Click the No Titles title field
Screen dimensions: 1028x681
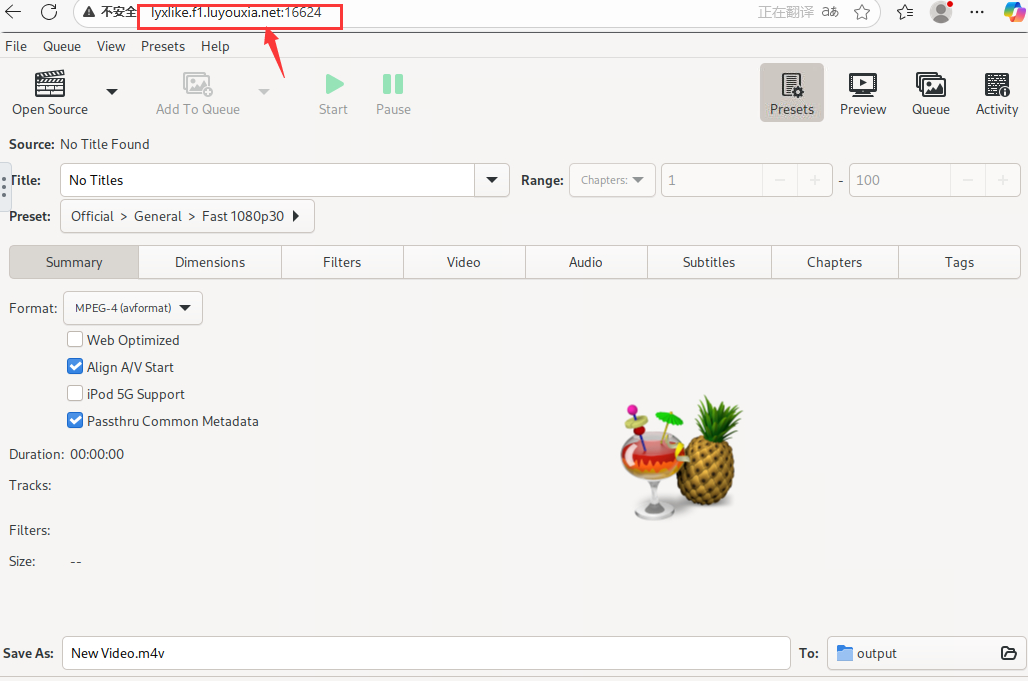click(x=267, y=180)
